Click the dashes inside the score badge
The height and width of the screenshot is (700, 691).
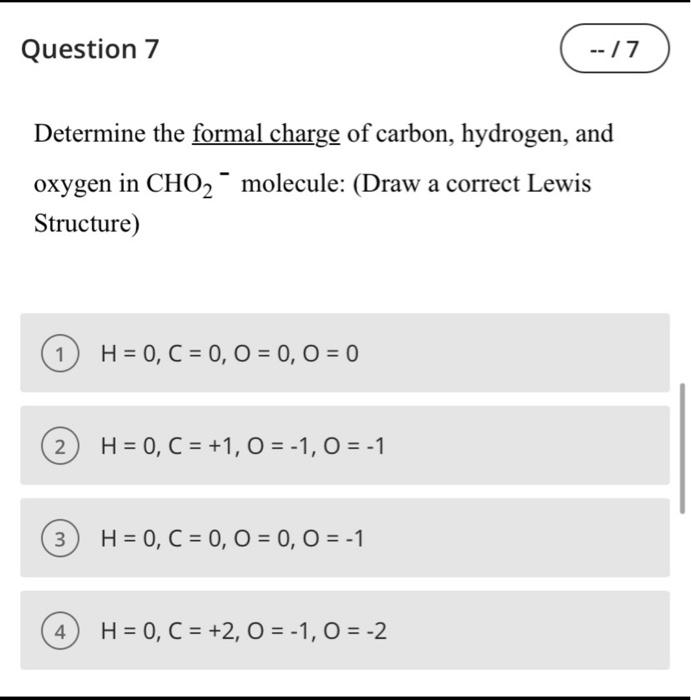click(x=596, y=50)
